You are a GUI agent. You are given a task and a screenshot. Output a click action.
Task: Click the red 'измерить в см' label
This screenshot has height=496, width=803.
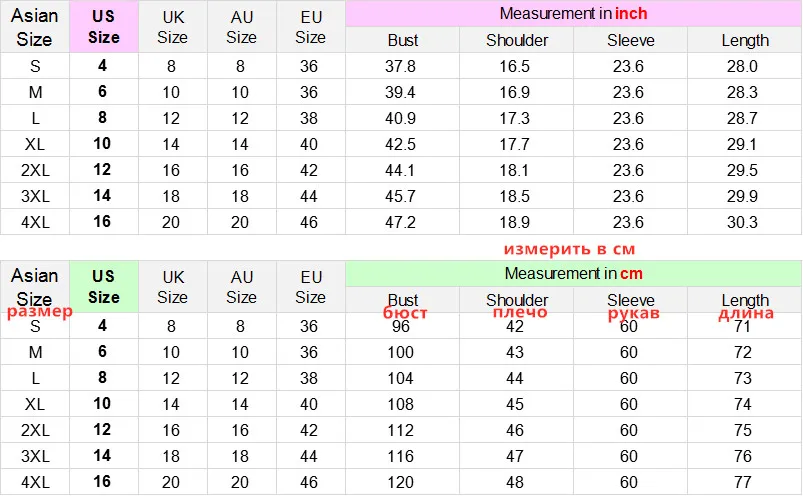[x=569, y=249]
